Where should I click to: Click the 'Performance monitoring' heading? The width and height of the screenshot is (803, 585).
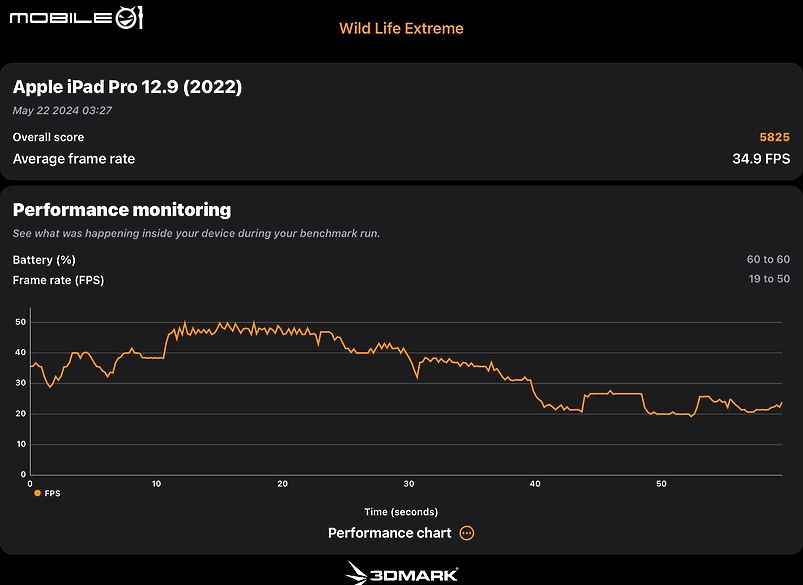point(122,210)
